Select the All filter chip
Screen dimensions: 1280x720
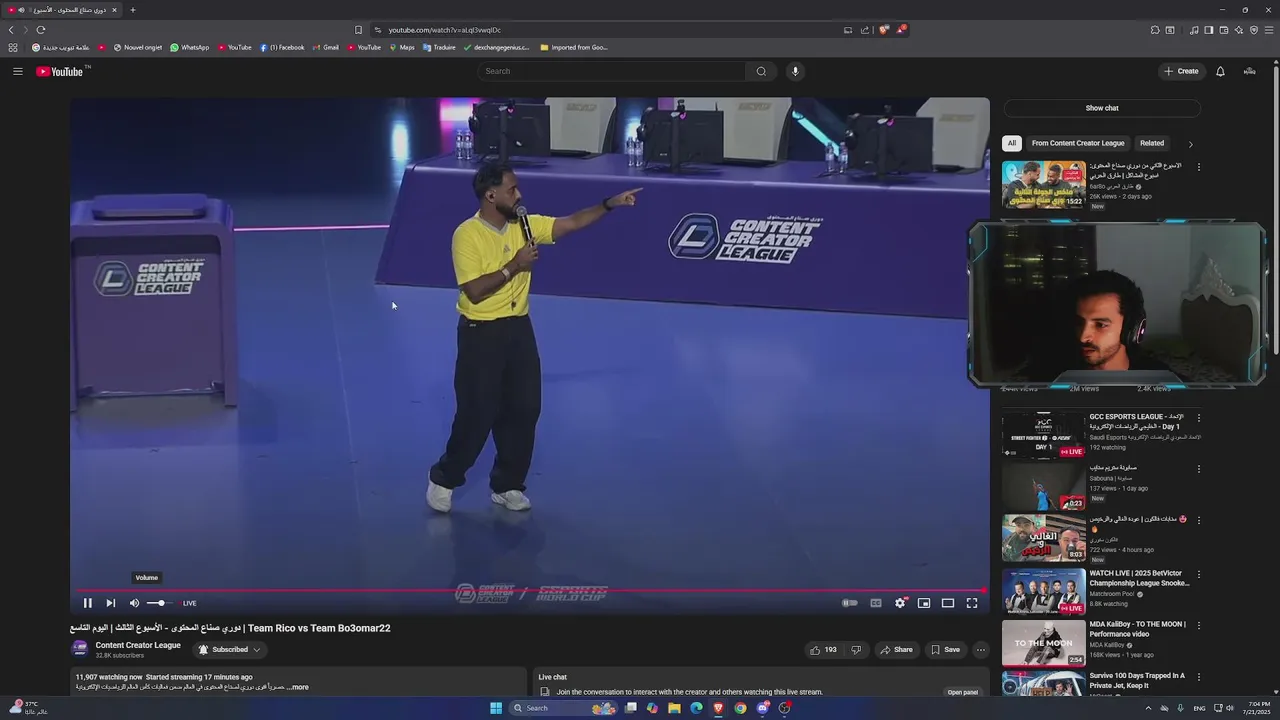pos(1011,143)
